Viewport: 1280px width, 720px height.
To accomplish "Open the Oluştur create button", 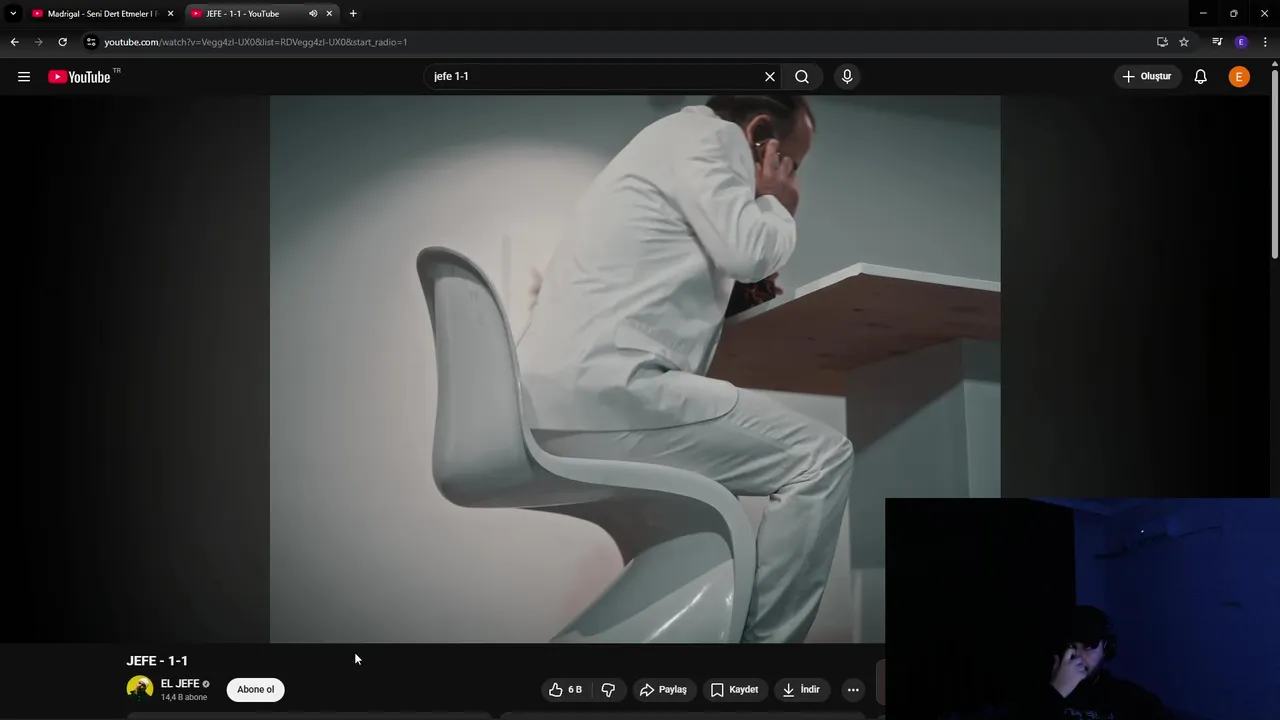I will 1147,76.
